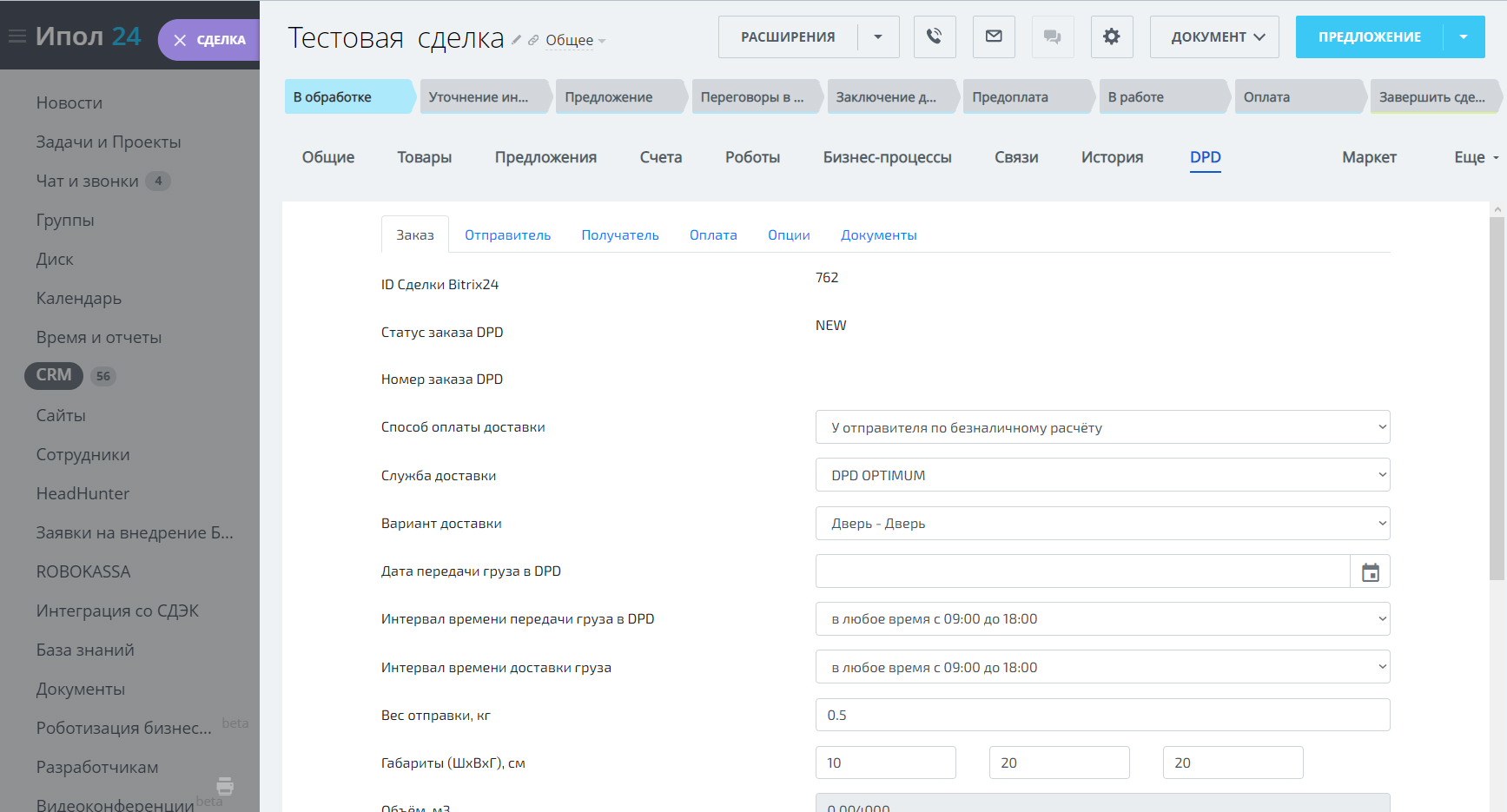Open Календарь in the sidebar
This screenshot has height=812, width=1507.
(79, 298)
